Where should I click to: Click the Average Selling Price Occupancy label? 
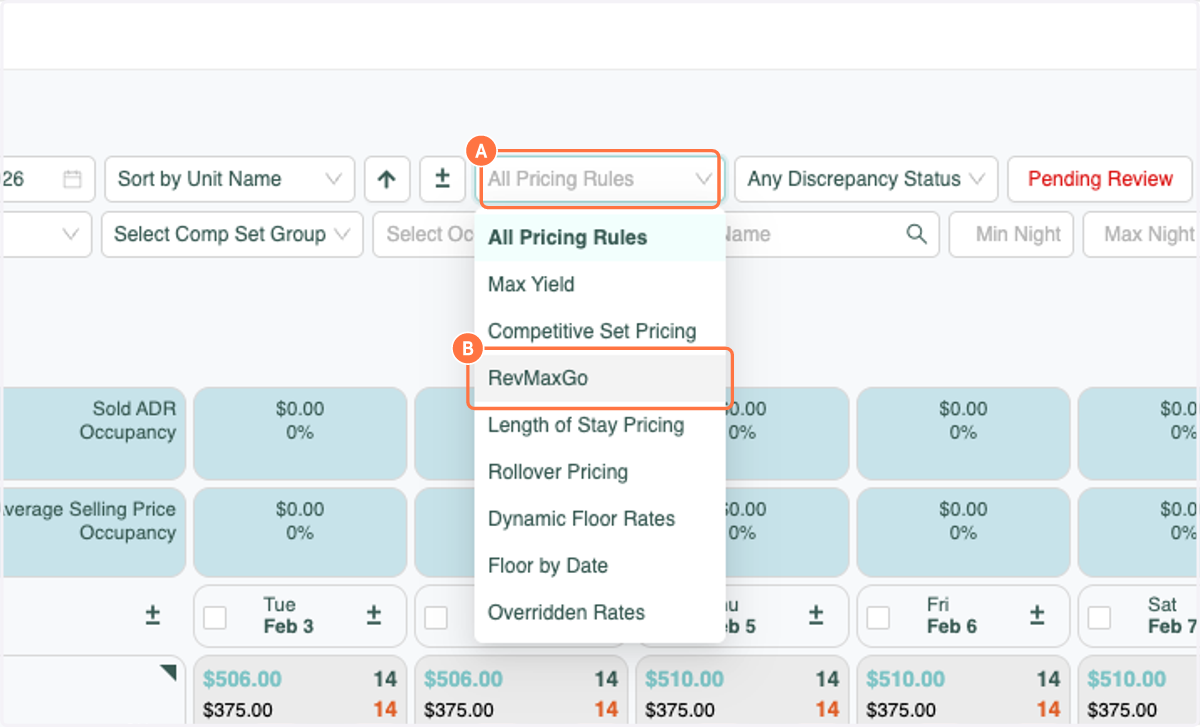[90, 521]
